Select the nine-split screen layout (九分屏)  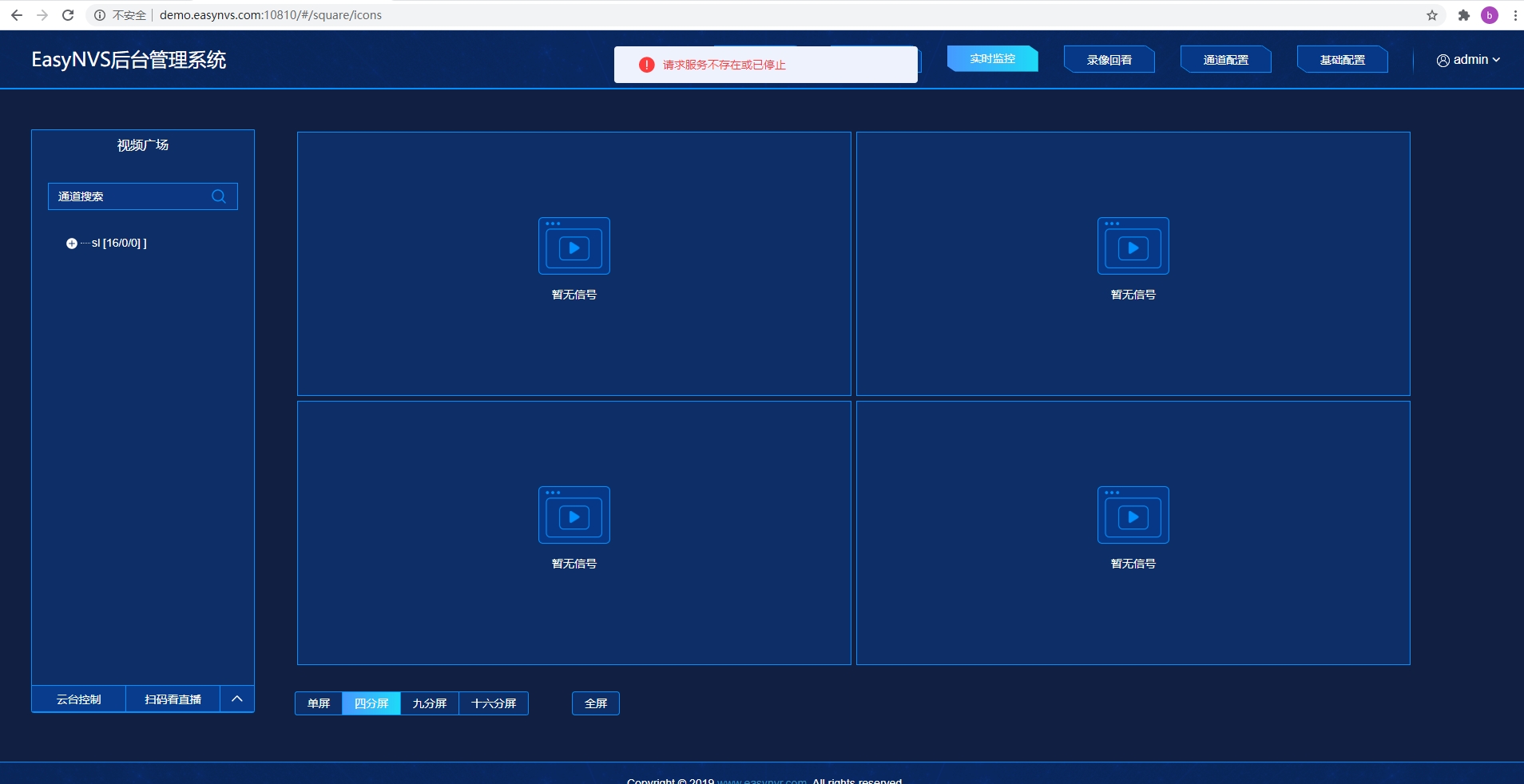(x=429, y=703)
